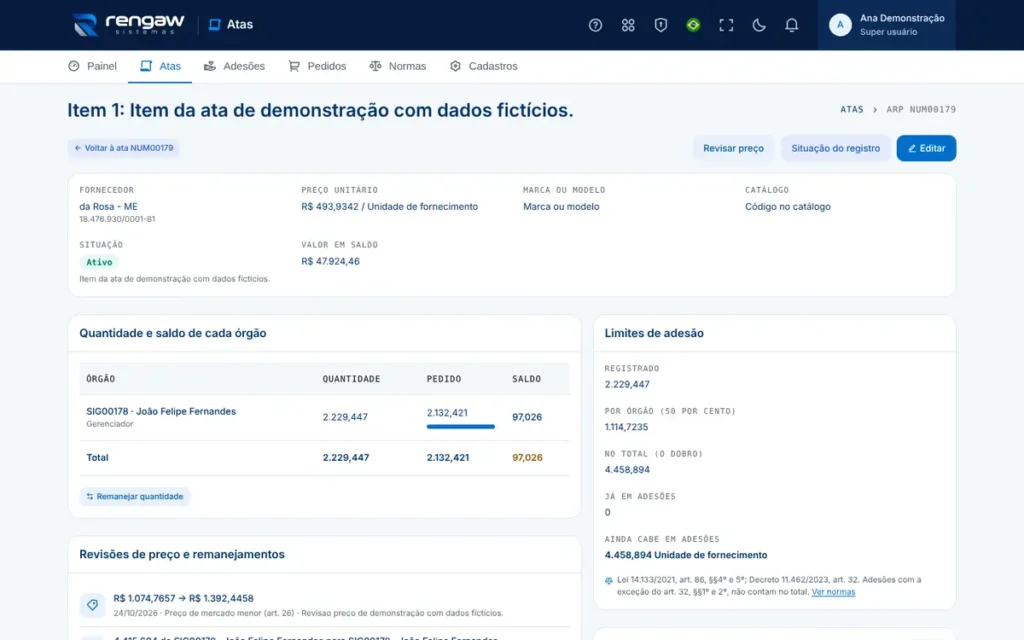Select the Atas tab
Screen dimensions: 1024x640
[x=160, y=66]
